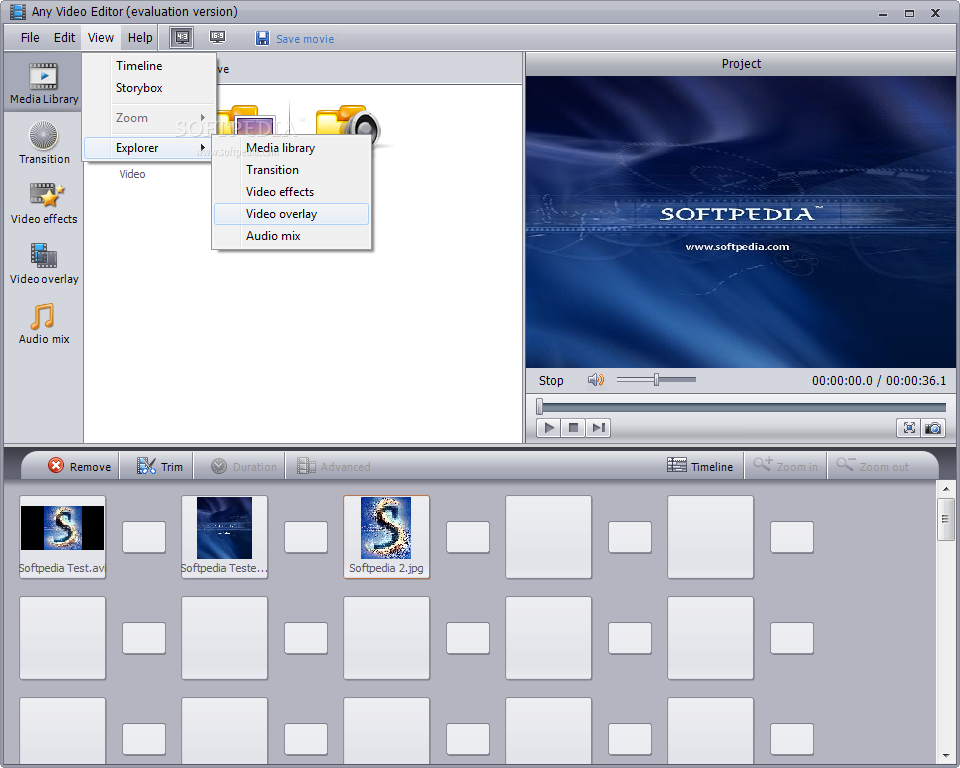The image size is (960, 768).
Task: Expand the Zoom submenu
Action: tap(150, 118)
